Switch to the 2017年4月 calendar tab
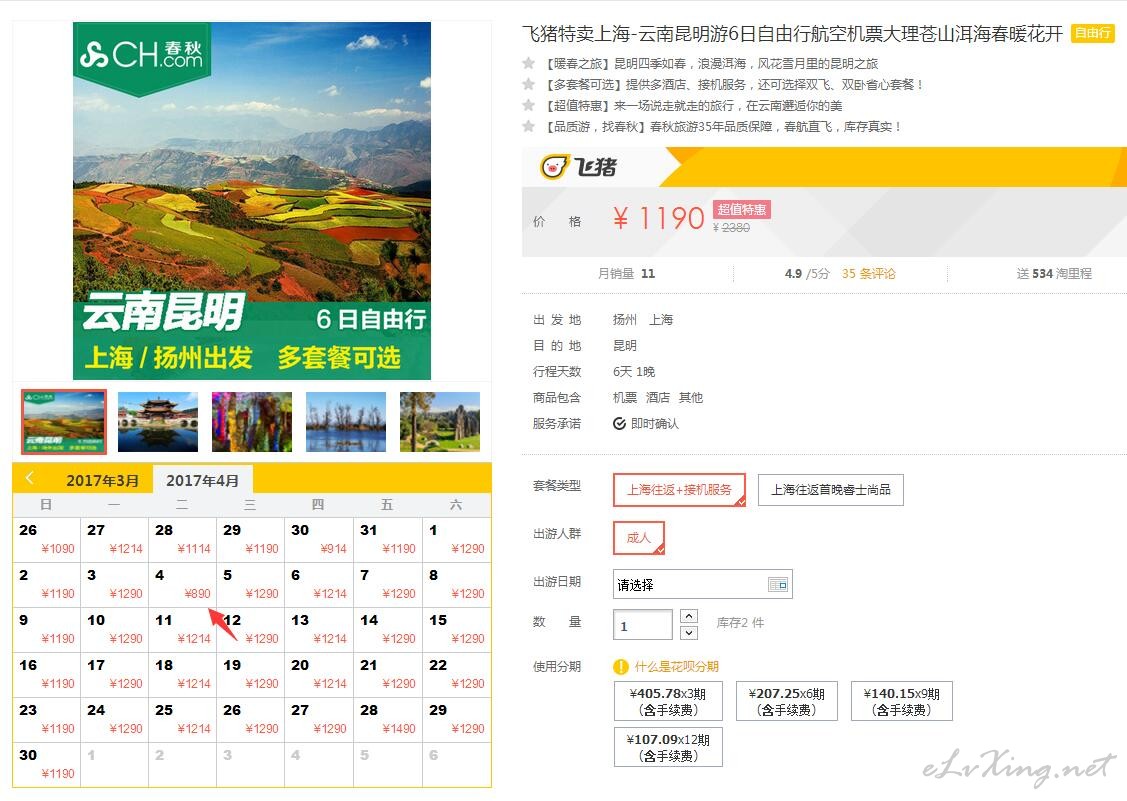1127x801 pixels. click(202, 480)
